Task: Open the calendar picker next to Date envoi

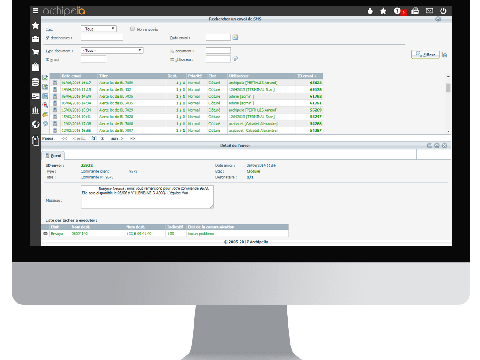Action: point(235,37)
